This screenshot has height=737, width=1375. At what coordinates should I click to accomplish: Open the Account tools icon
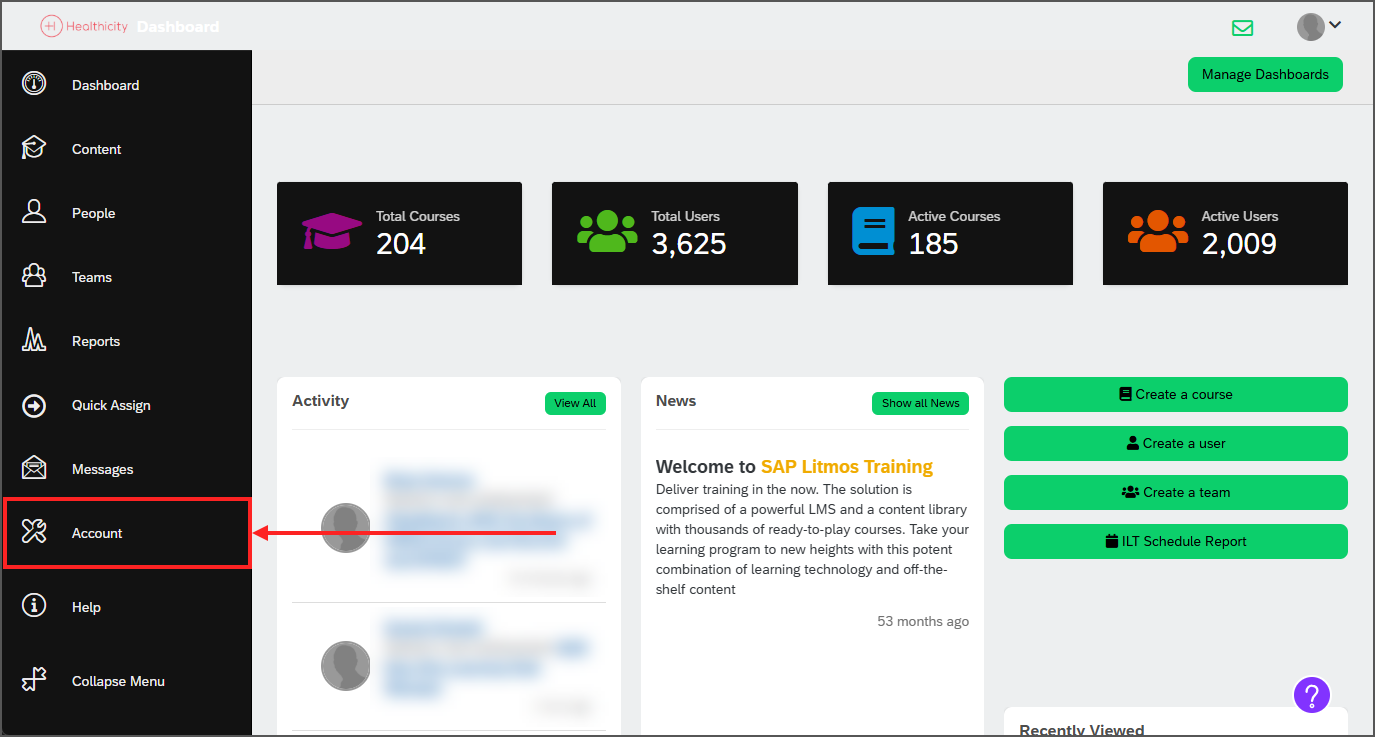pos(34,532)
